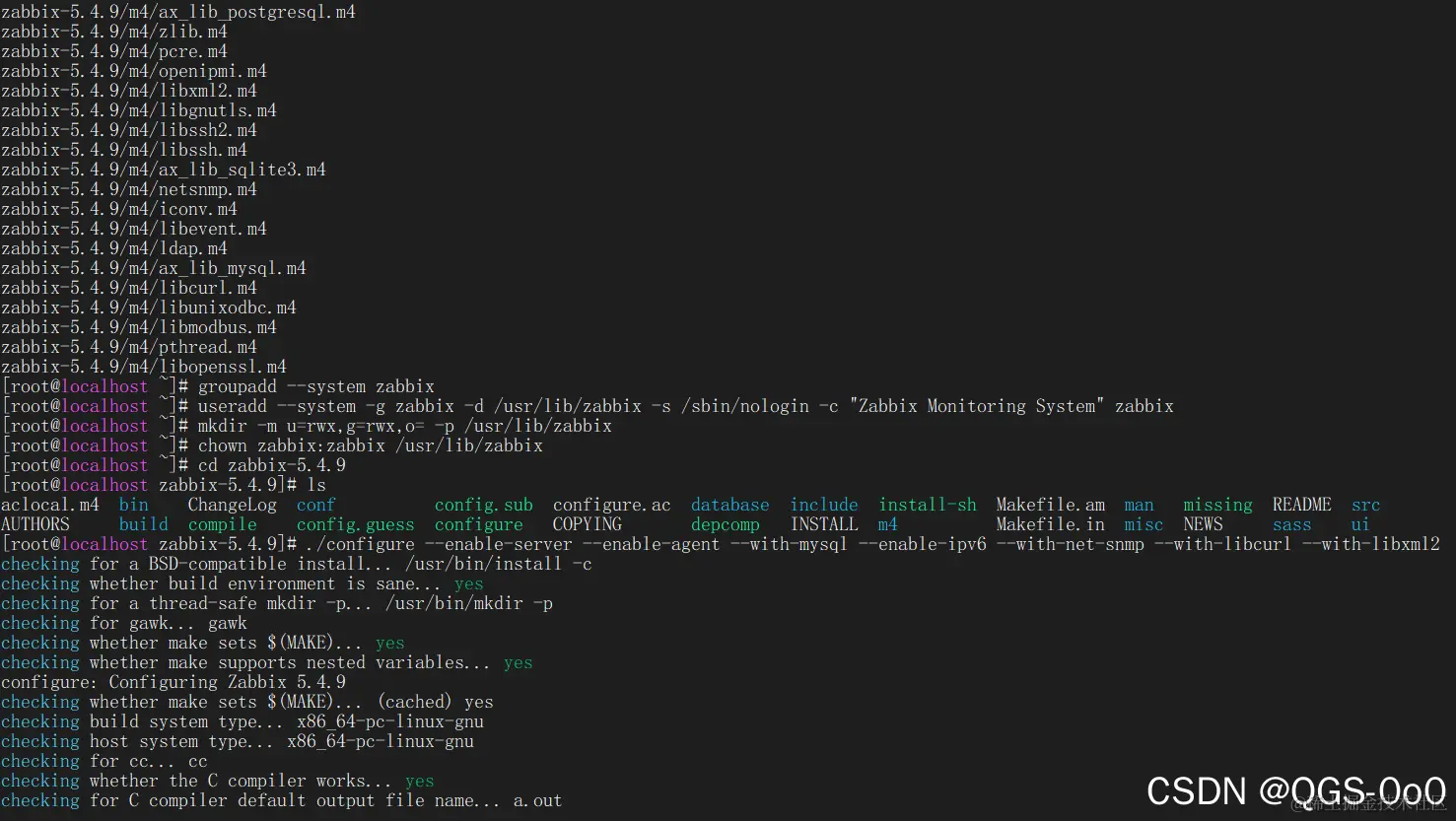Click the 'C compiler default output file name' line
Viewport: 1456px width, 821px height.
point(282,800)
